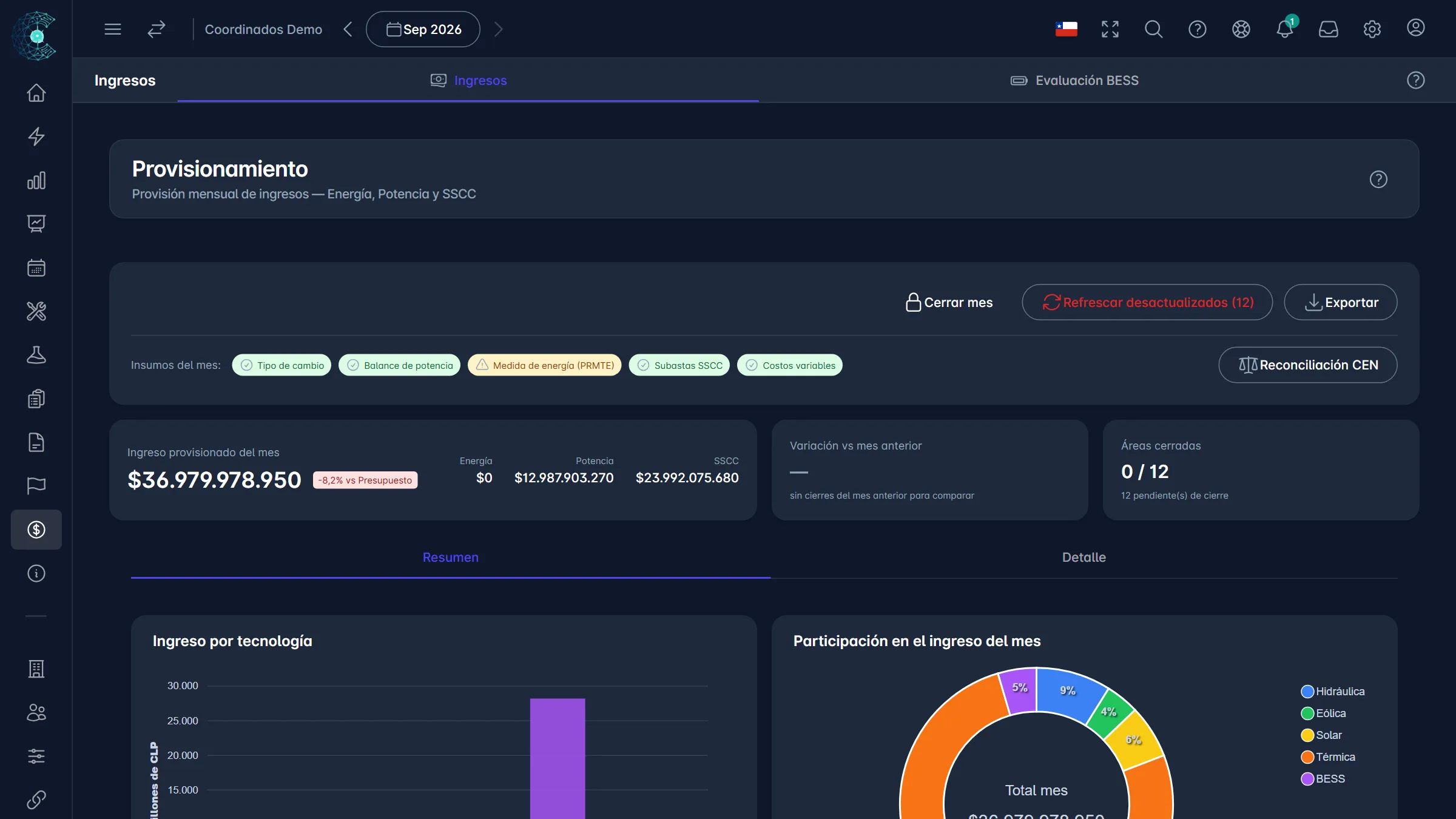Screen dimensions: 1456x819
Task: Open notifications bell
Action: click(1285, 29)
